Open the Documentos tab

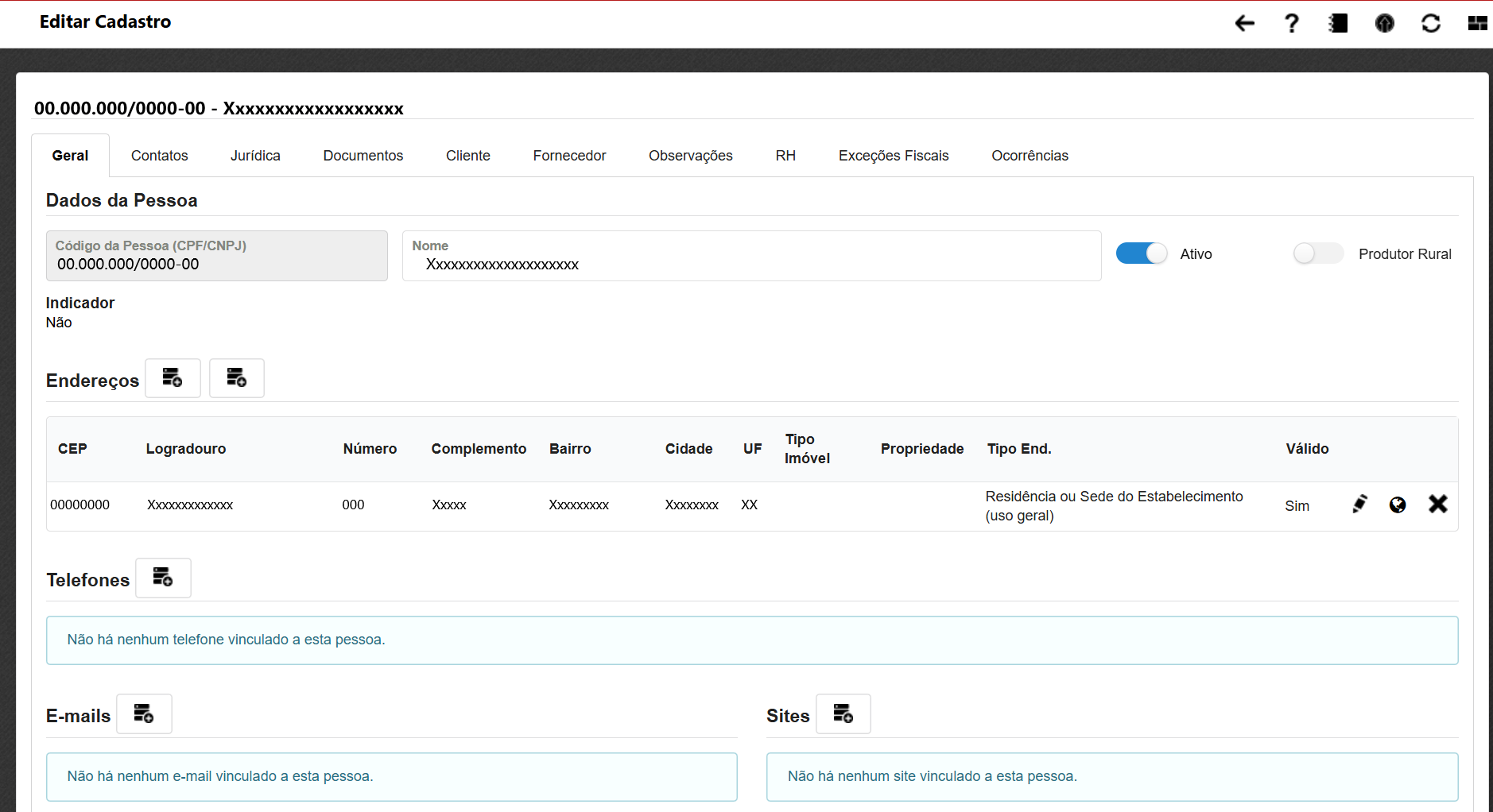click(363, 156)
